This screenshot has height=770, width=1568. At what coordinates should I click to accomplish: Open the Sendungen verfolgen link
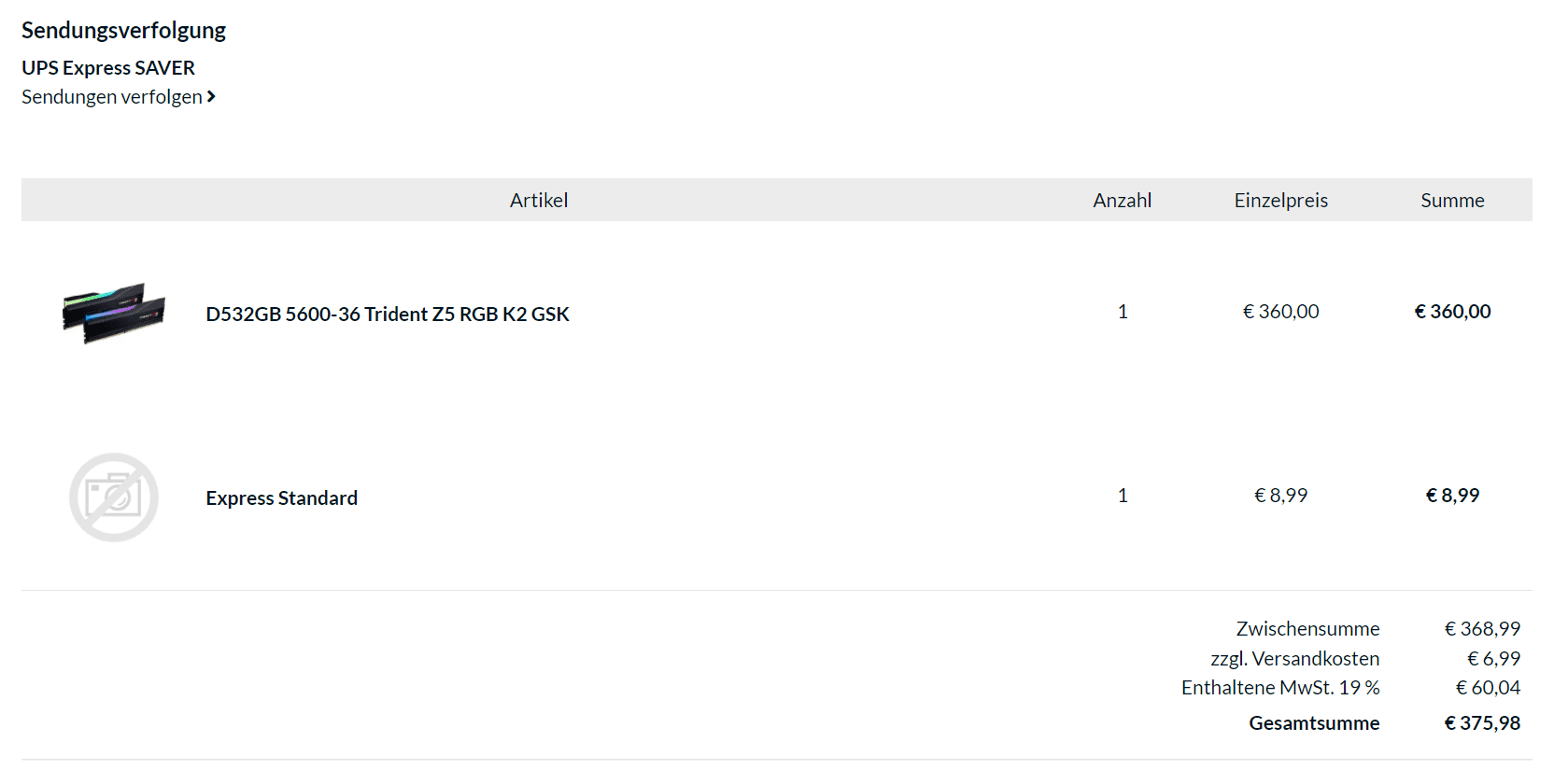tap(112, 97)
